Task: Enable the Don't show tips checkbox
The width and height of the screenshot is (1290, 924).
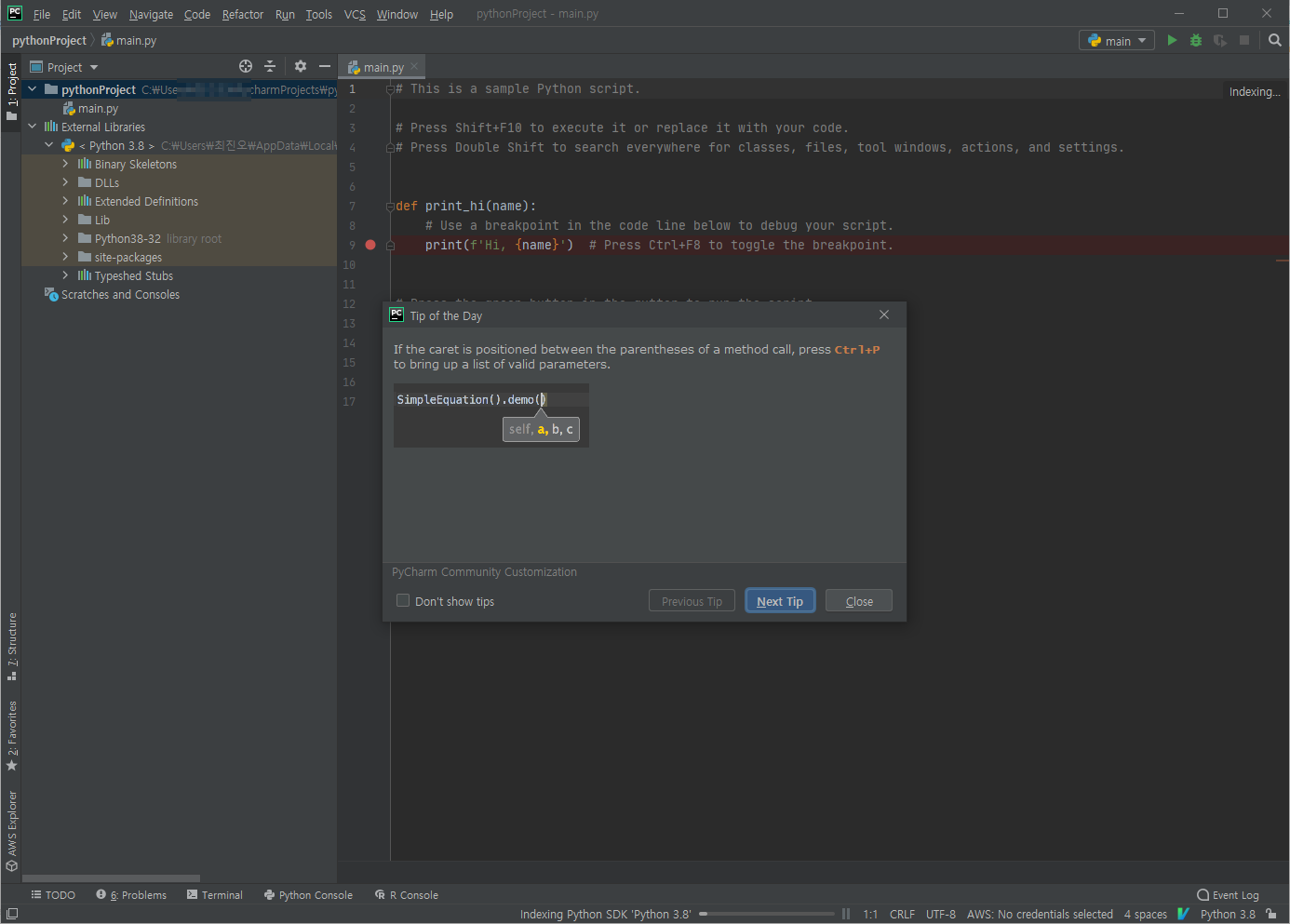Action: pos(403,601)
